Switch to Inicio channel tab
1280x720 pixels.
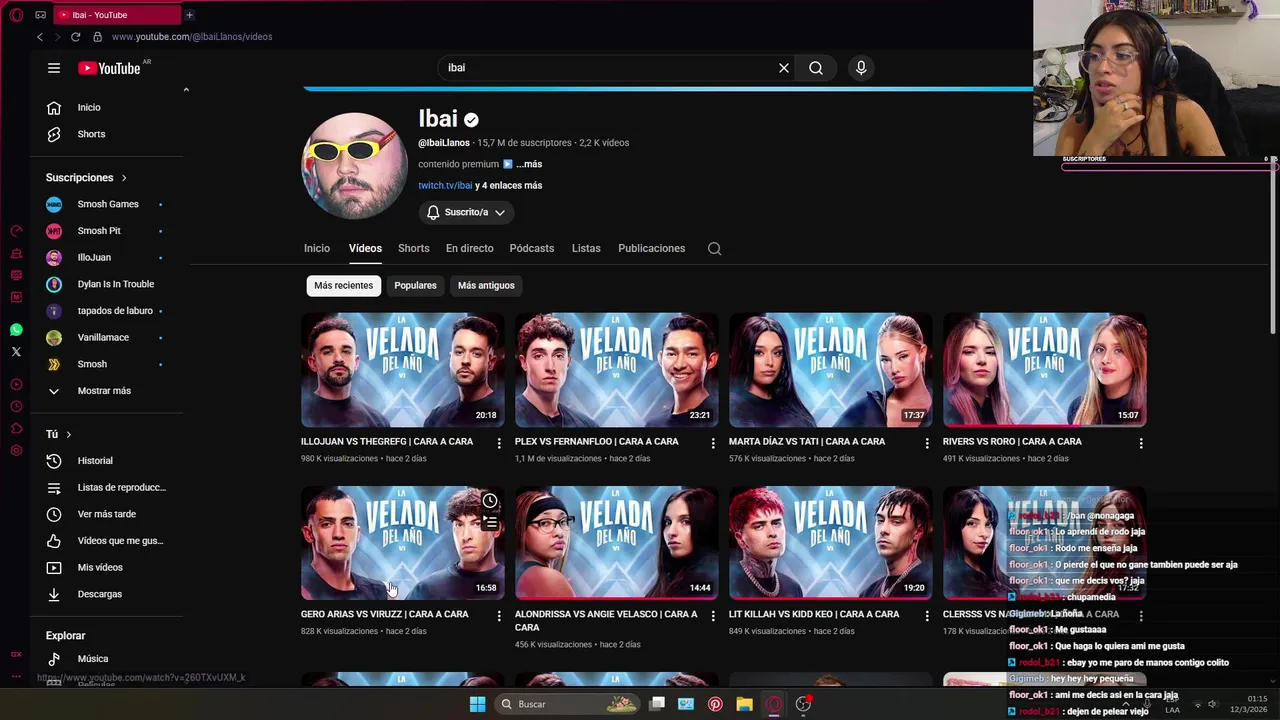coord(317,248)
